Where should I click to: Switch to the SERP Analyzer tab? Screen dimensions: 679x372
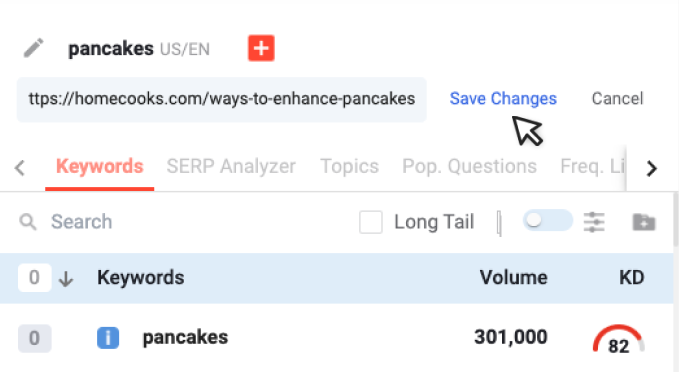tap(231, 166)
